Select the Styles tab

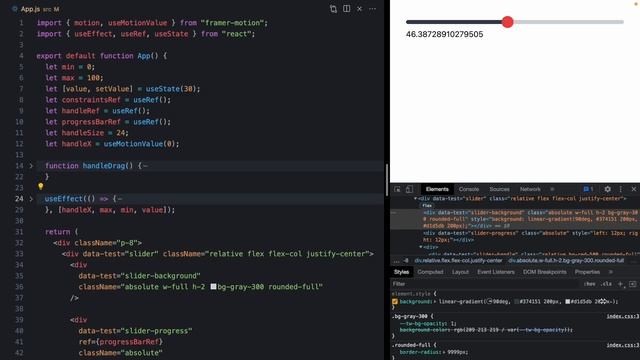(x=401, y=272)
